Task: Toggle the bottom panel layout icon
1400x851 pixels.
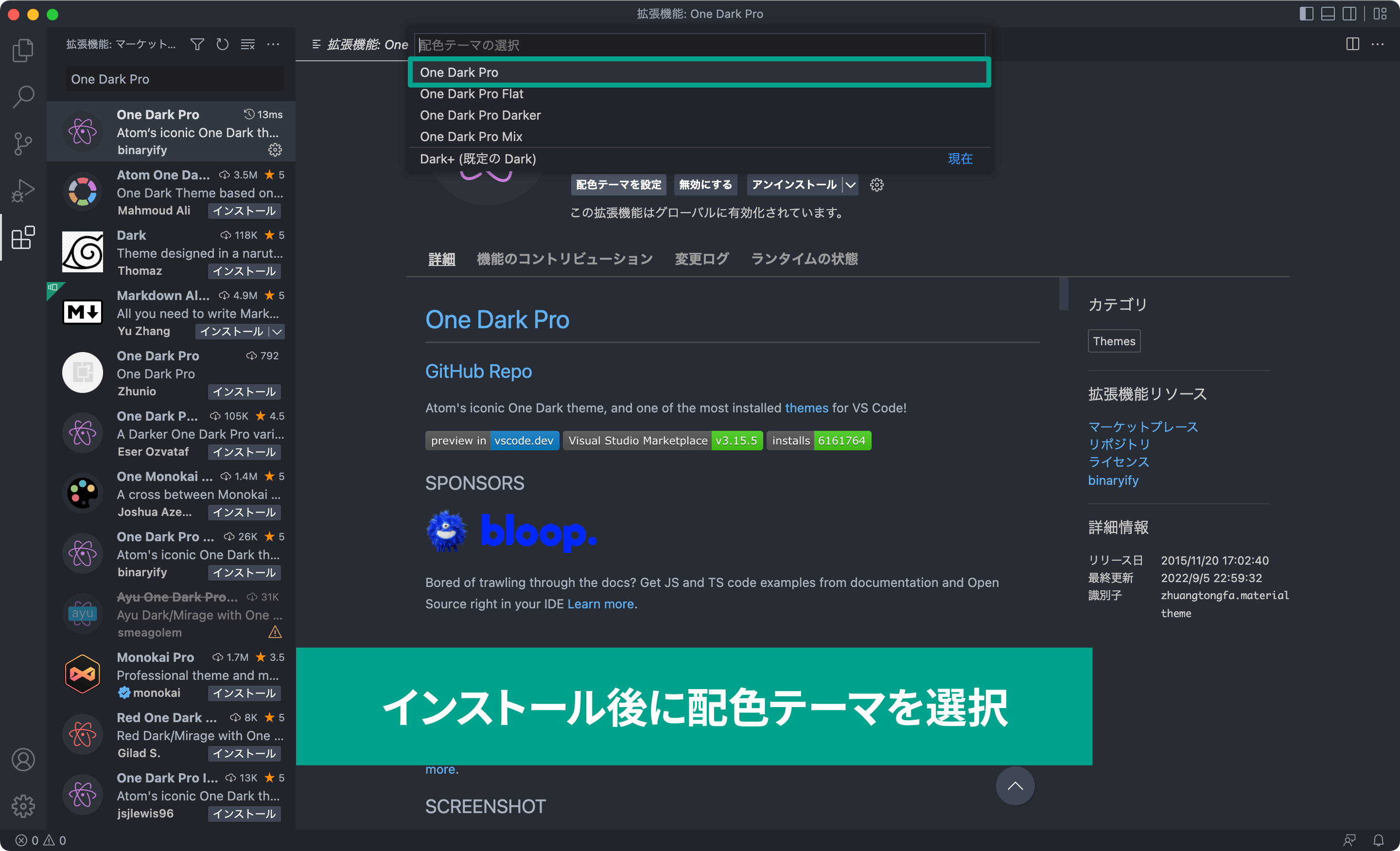Action: tap(1328, 14)
